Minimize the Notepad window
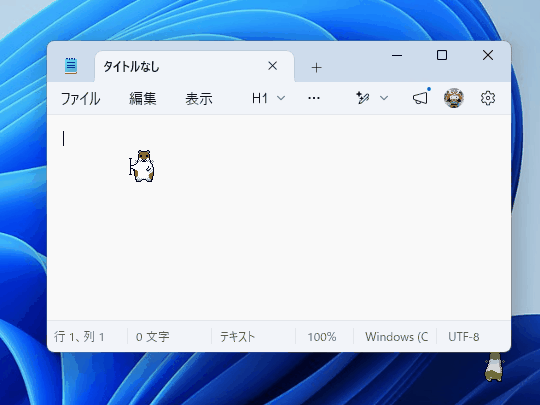Screen dimensions: 540x405 (x=397, y=55)
